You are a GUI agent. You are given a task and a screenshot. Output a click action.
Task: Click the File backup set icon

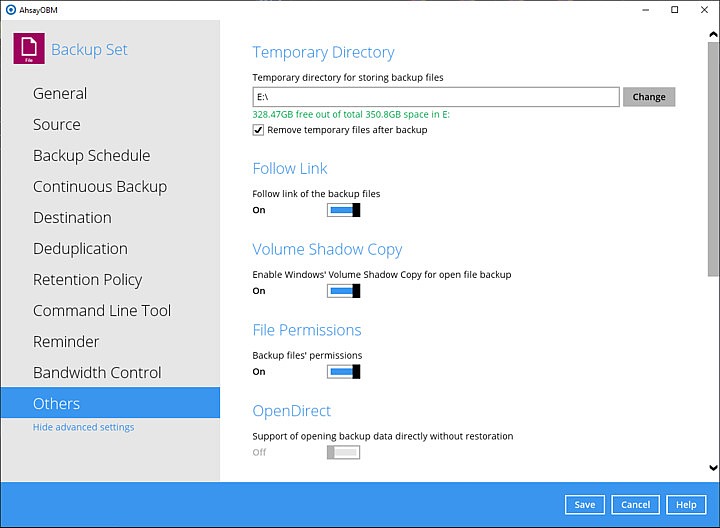tap(29, 49)
